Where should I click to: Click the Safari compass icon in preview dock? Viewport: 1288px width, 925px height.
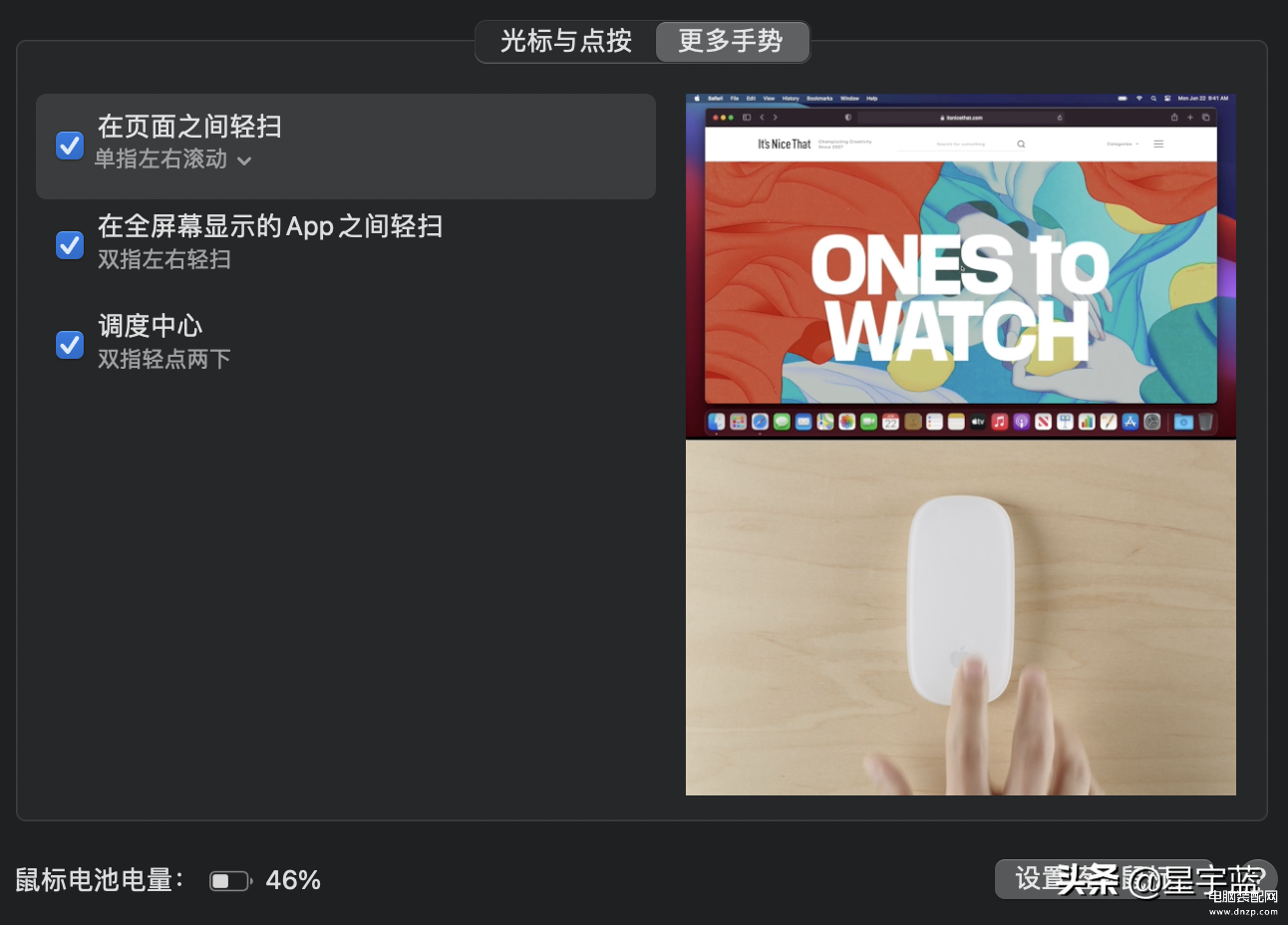760,422
